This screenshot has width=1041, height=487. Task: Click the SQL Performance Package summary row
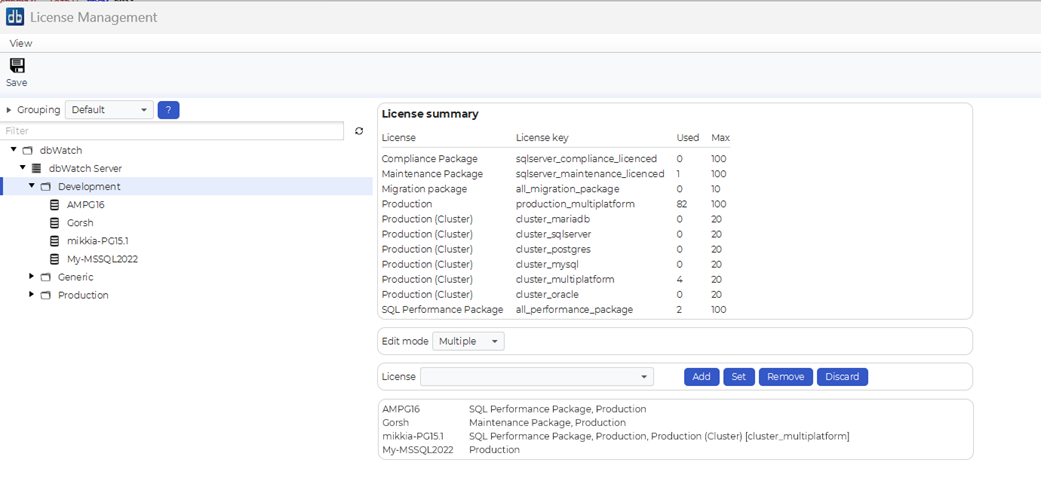556,310
